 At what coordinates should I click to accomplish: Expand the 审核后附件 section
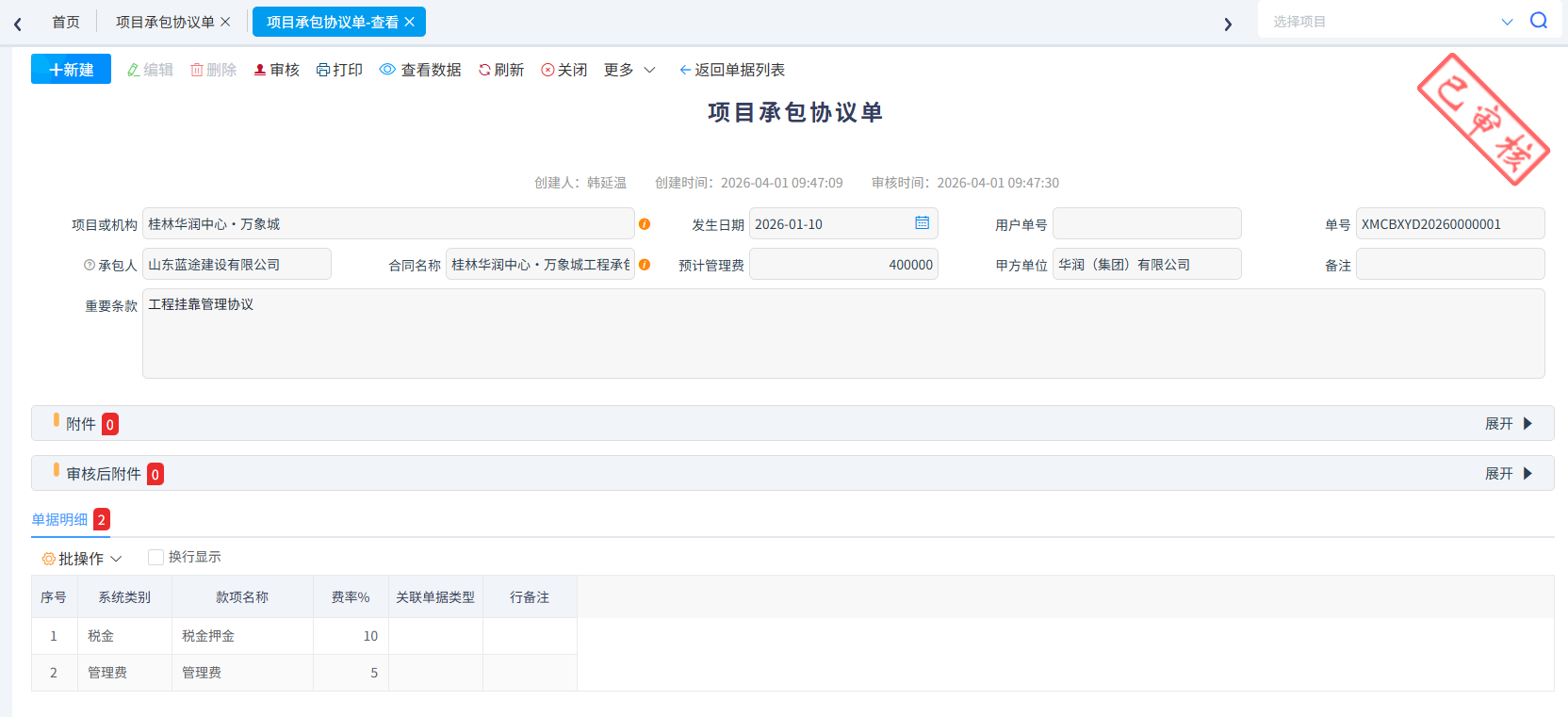point(1510,474)
